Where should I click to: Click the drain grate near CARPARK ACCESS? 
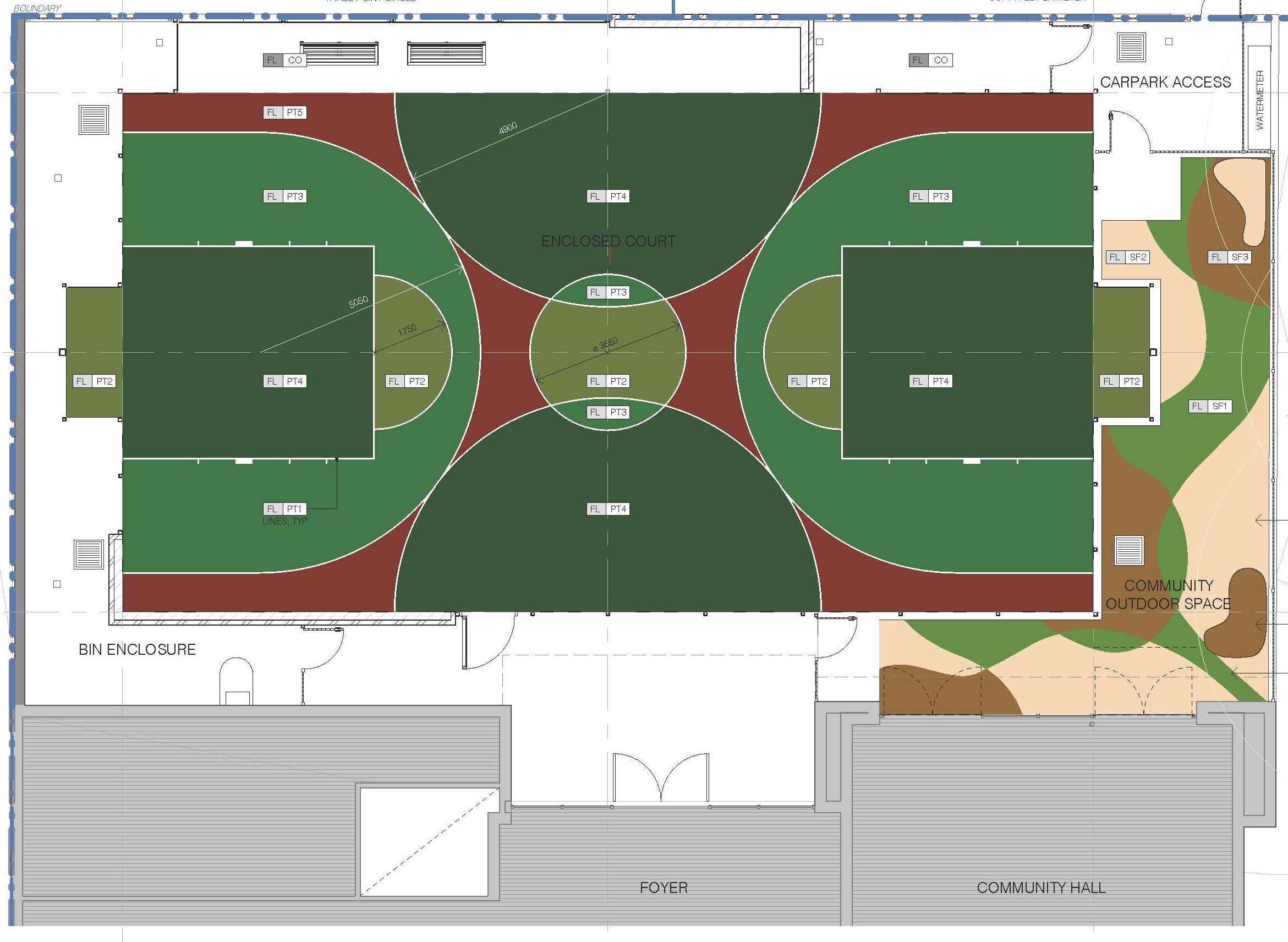(x=1131, y=48)
